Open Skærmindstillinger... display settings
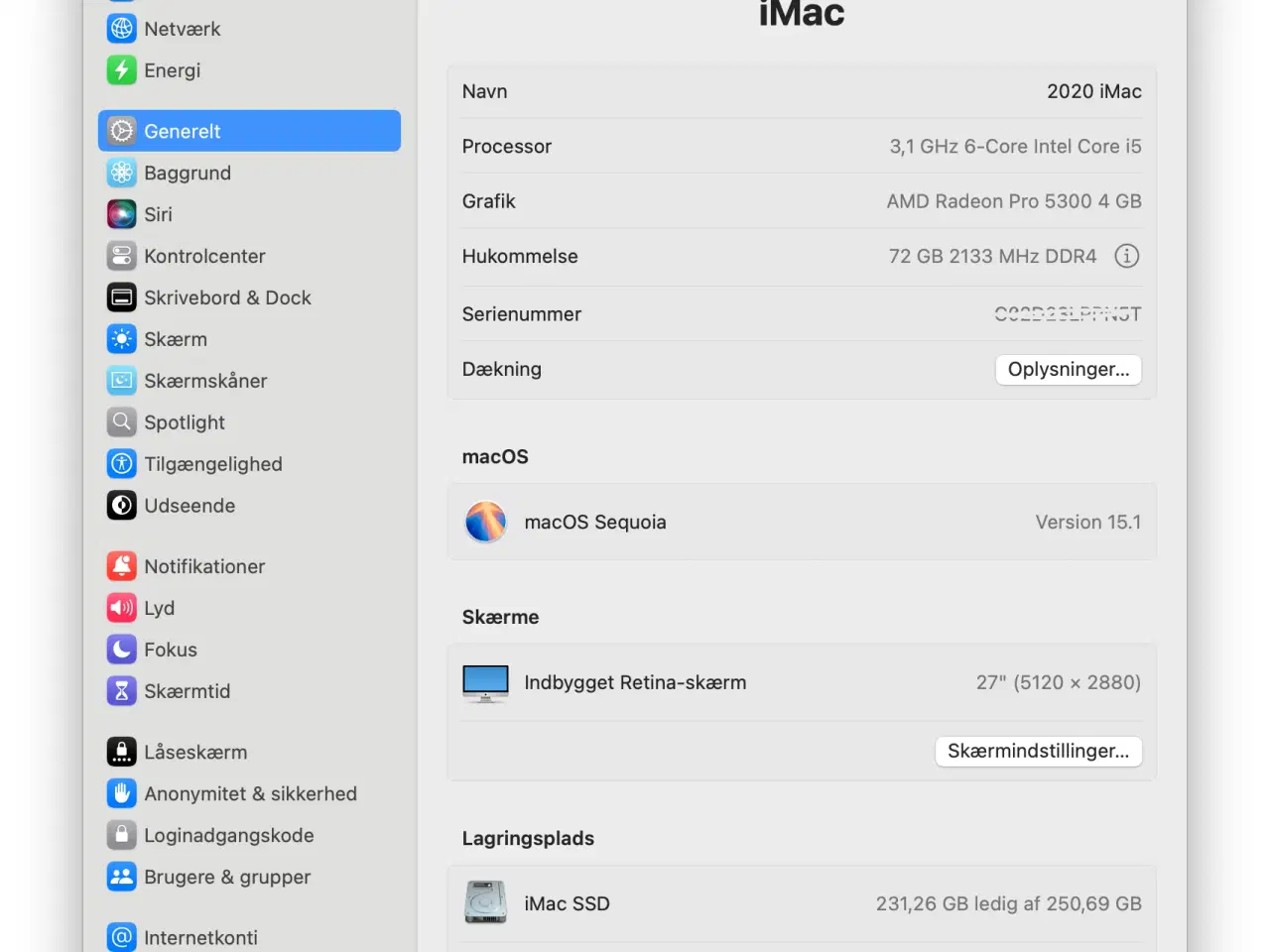1270x952 pixels. pyautogui.click(x=1039, y=751)
